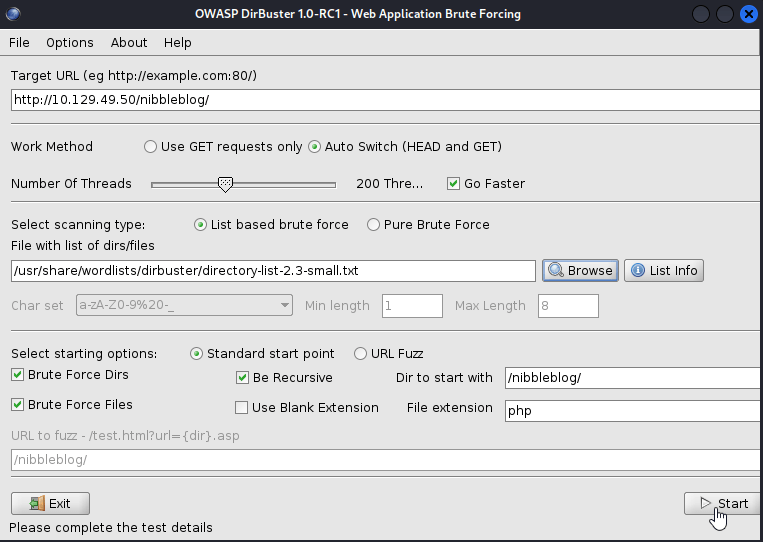
Task: Open the About menu
Action: 129,43
